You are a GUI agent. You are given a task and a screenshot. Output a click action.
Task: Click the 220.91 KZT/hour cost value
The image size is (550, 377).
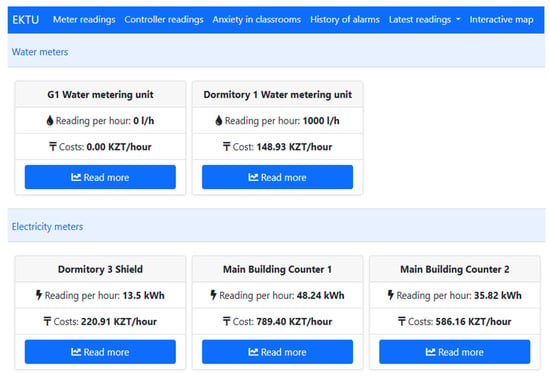pyautogui.click(x=119, y=321)
